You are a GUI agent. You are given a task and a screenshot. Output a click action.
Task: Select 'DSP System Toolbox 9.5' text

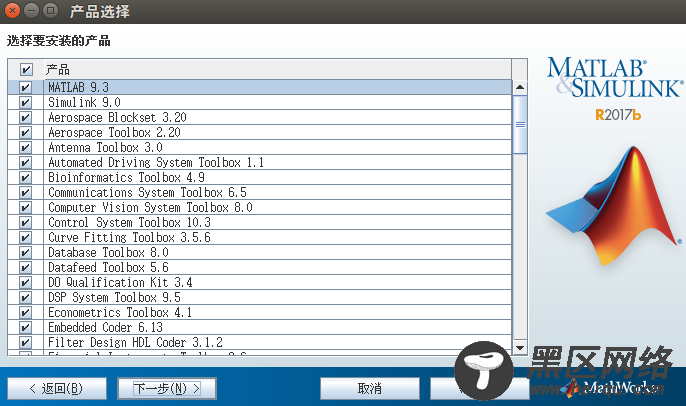click(x=114, y=298)
